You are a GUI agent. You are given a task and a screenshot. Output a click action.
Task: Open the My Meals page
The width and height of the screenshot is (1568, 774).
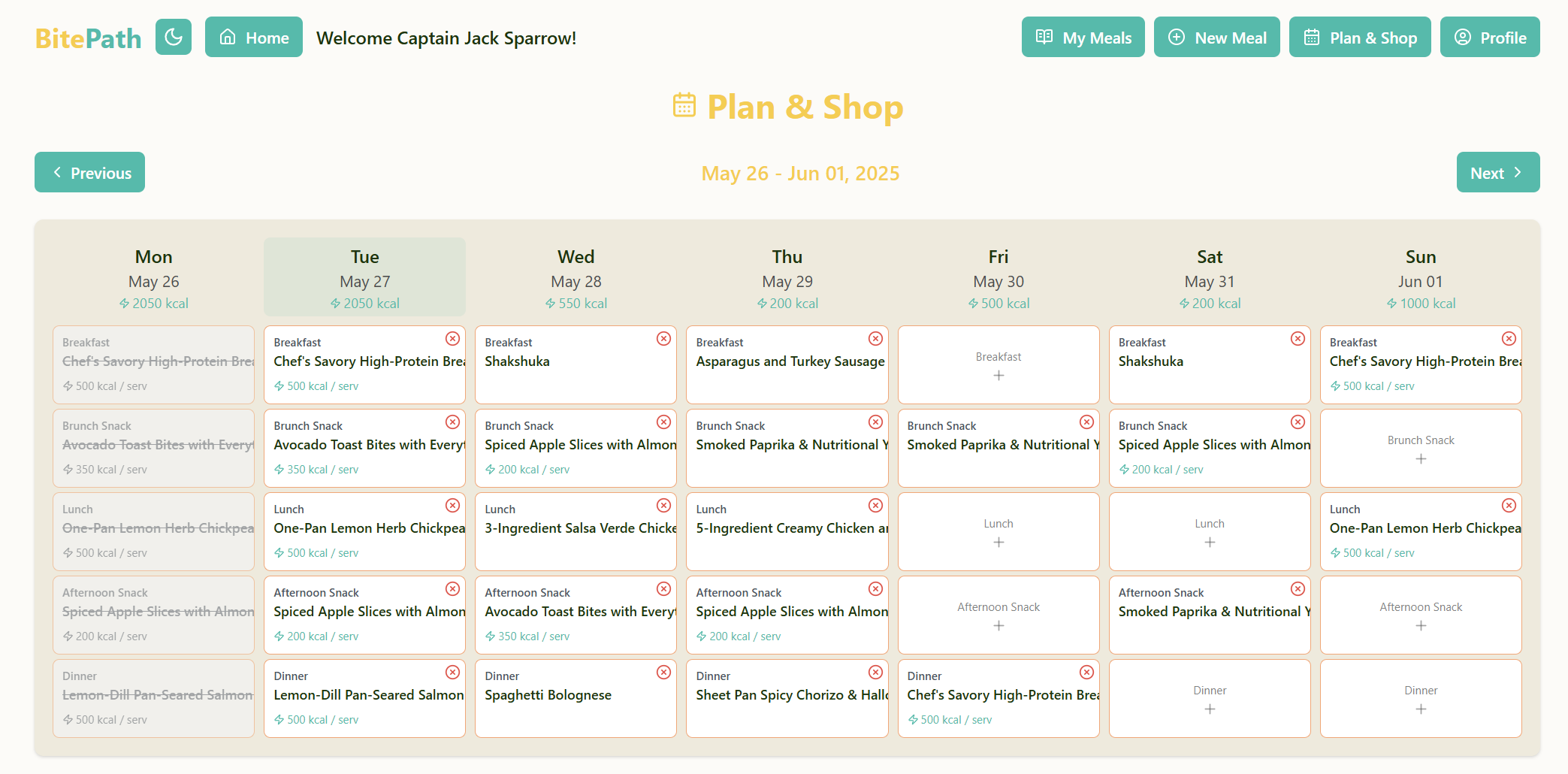(1083, 38)
